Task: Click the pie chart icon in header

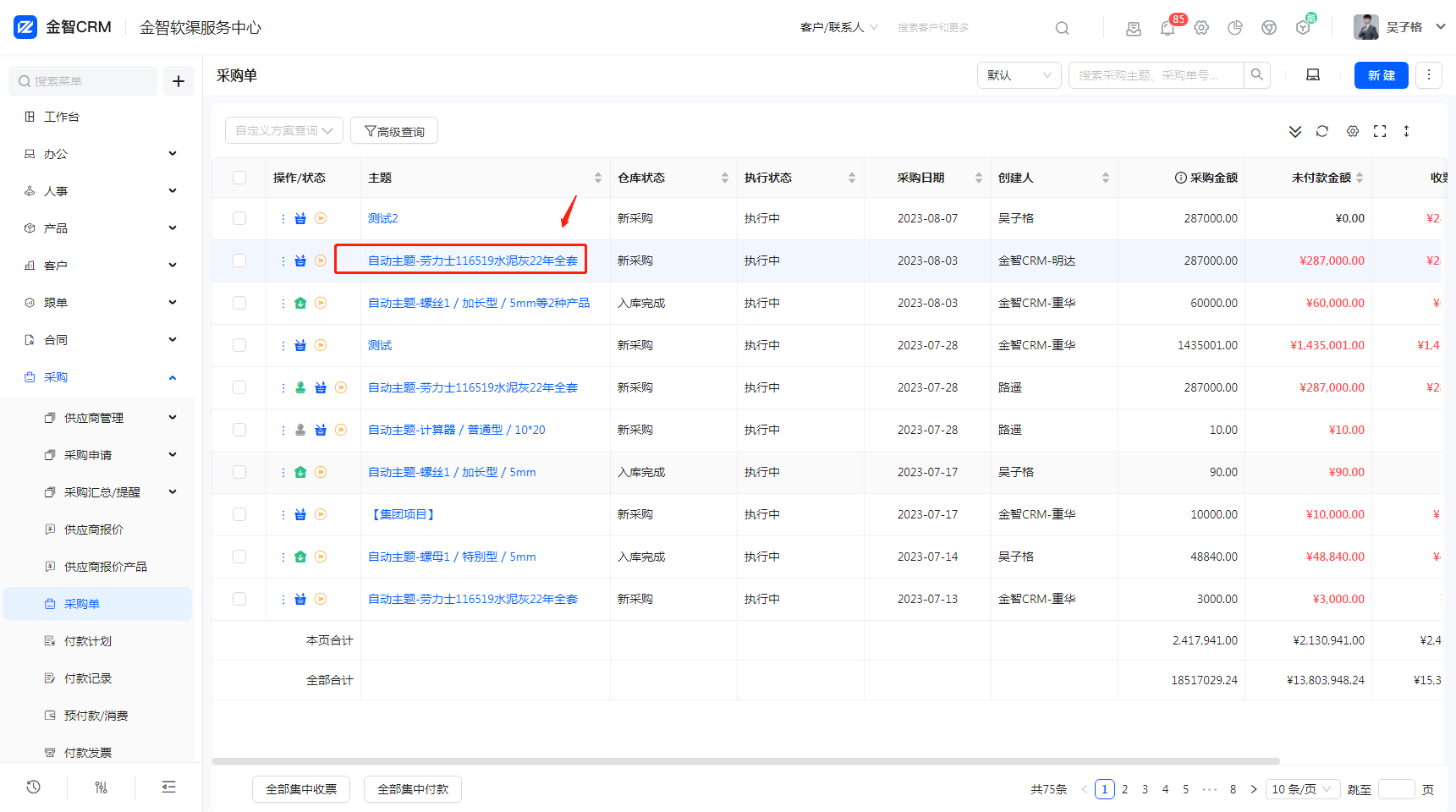Action: coord(1235,28)
